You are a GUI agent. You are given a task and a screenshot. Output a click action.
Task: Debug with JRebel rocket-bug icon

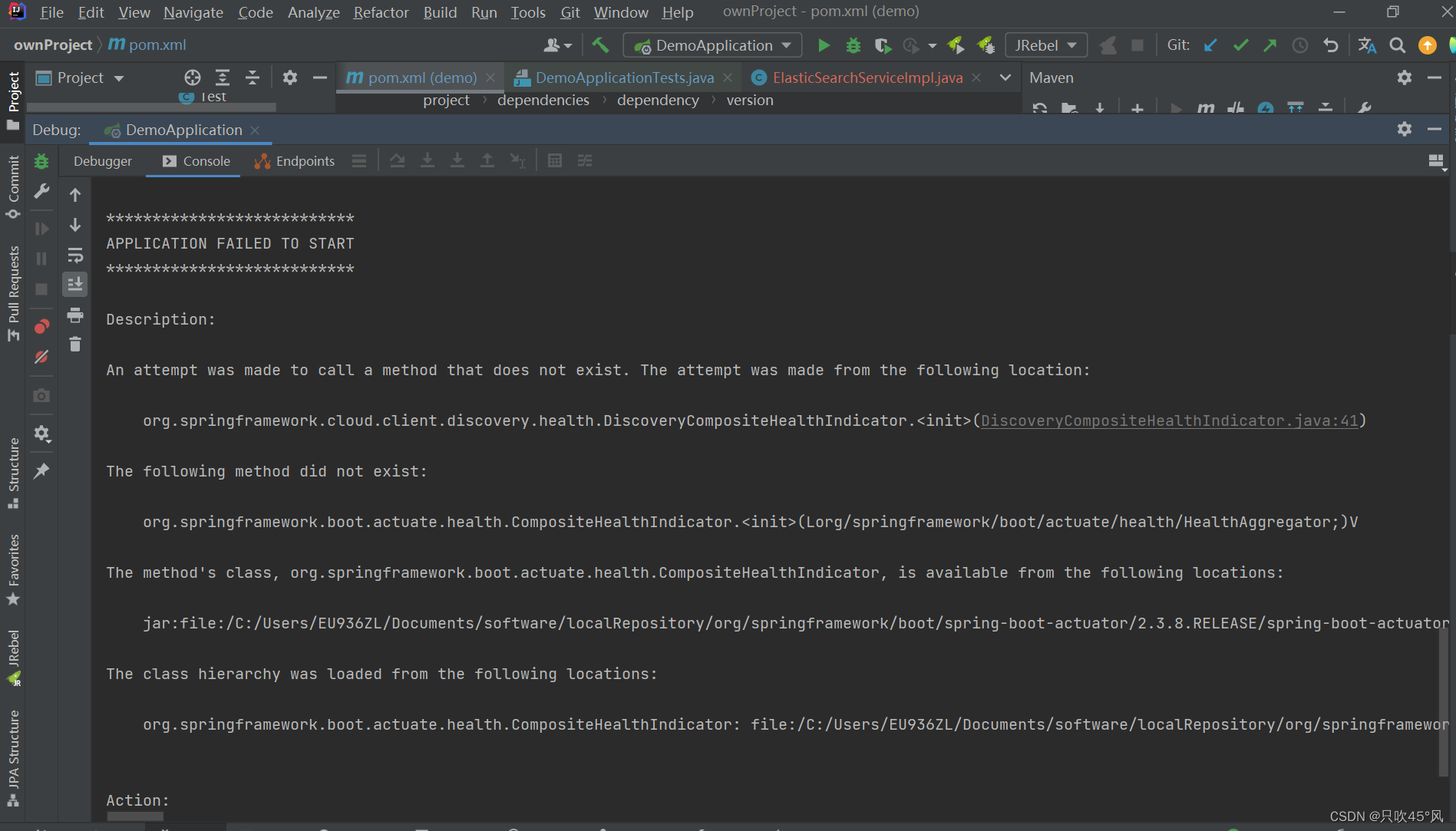986,45
